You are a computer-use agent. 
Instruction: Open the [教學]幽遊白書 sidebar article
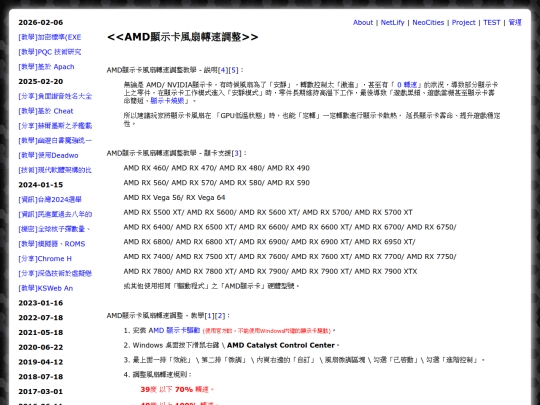tap(55, 141)
